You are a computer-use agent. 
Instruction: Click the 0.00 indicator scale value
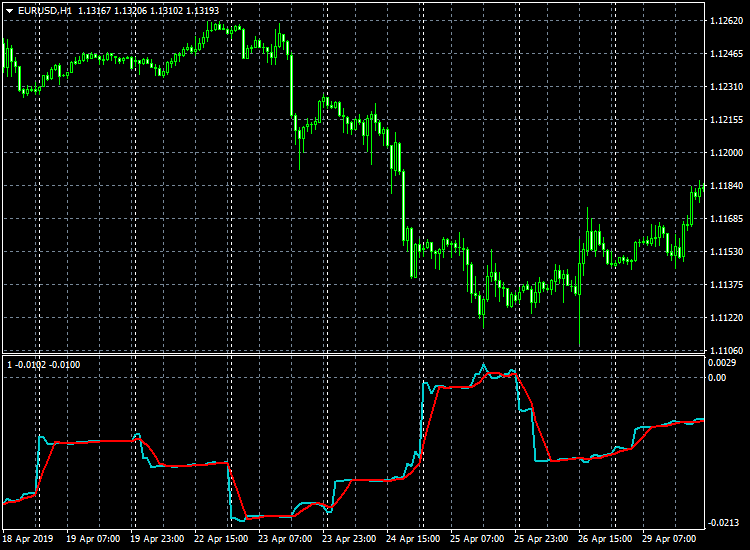pos(717,378)
